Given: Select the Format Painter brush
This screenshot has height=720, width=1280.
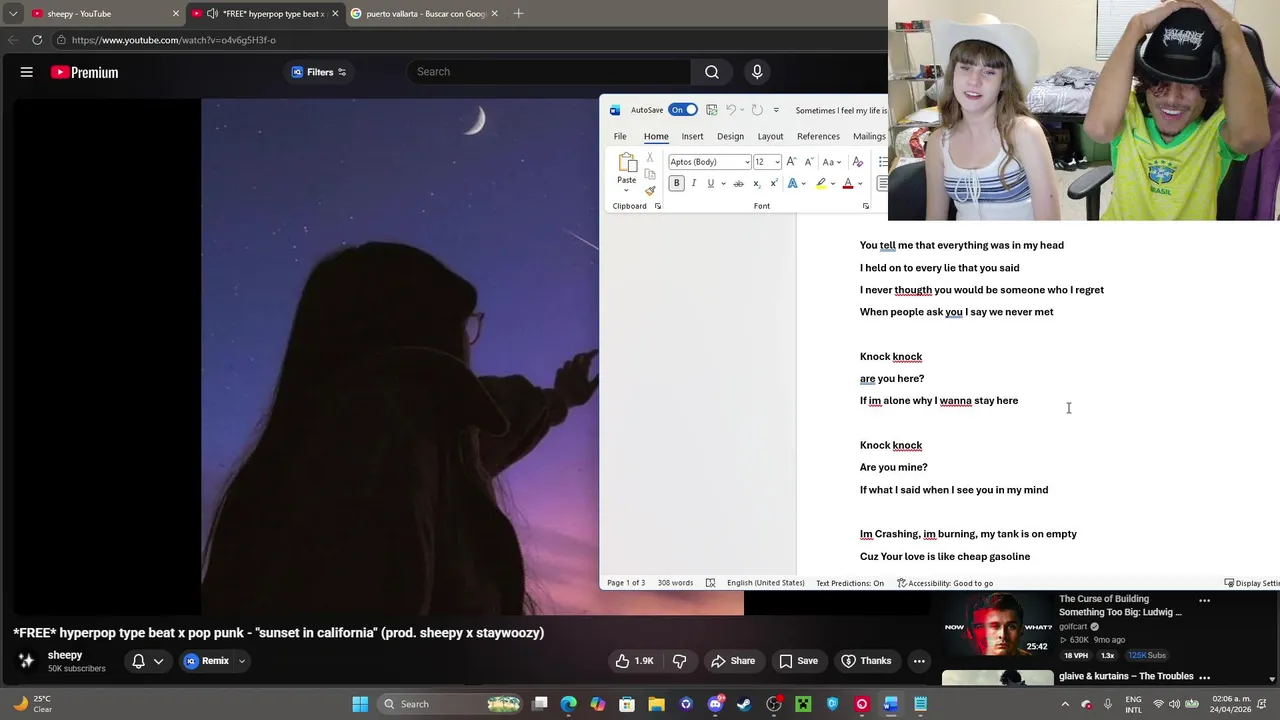Looking at the screenshot, I should tap(650, 190).
